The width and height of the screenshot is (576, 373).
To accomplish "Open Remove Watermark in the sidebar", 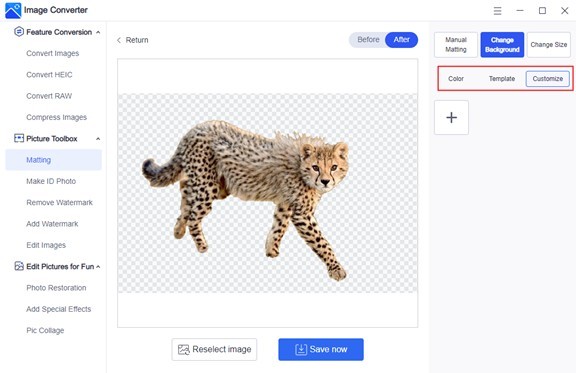I will tap(60, 202).
